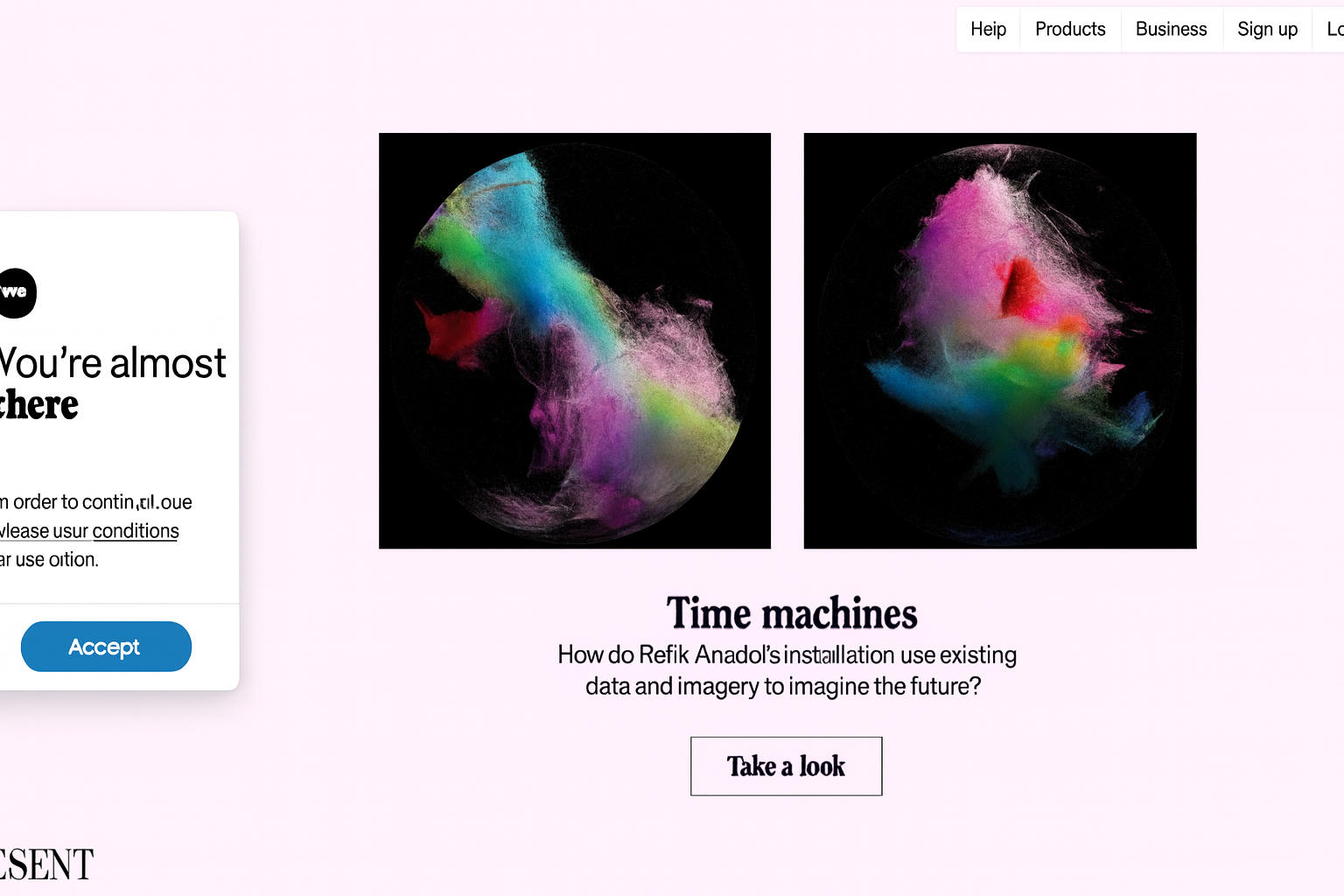Click the Time machines heading
Viewport: 1344px width, 896px height.
[x=792, y=612]
